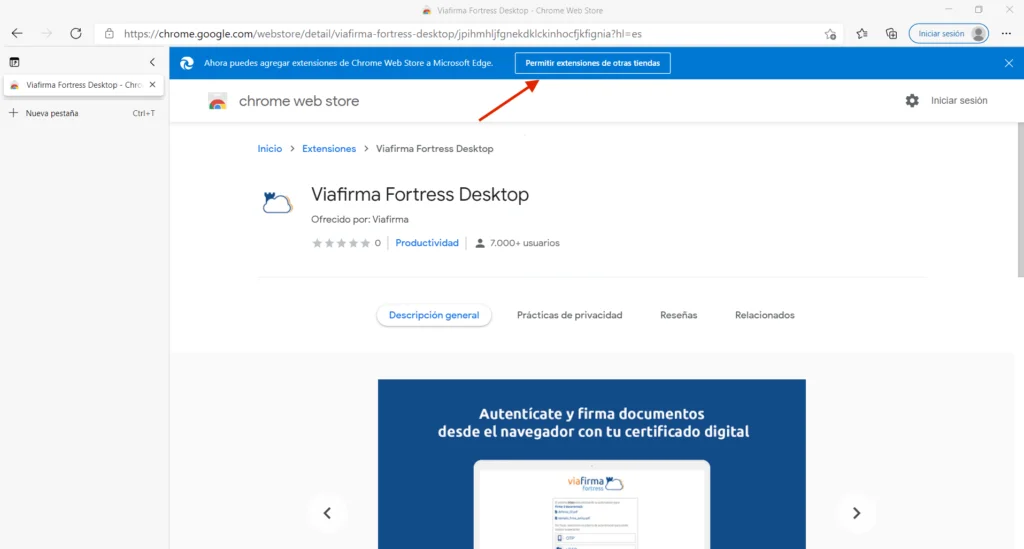Select the Viafirma Fortress Desktop tab
The image size is (1024, 549).
(x=83, y=85)
